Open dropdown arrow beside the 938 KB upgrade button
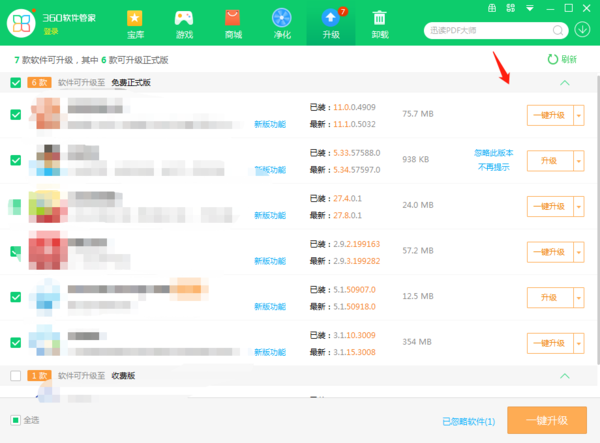600x443 pixels. (x=578, y=161)
